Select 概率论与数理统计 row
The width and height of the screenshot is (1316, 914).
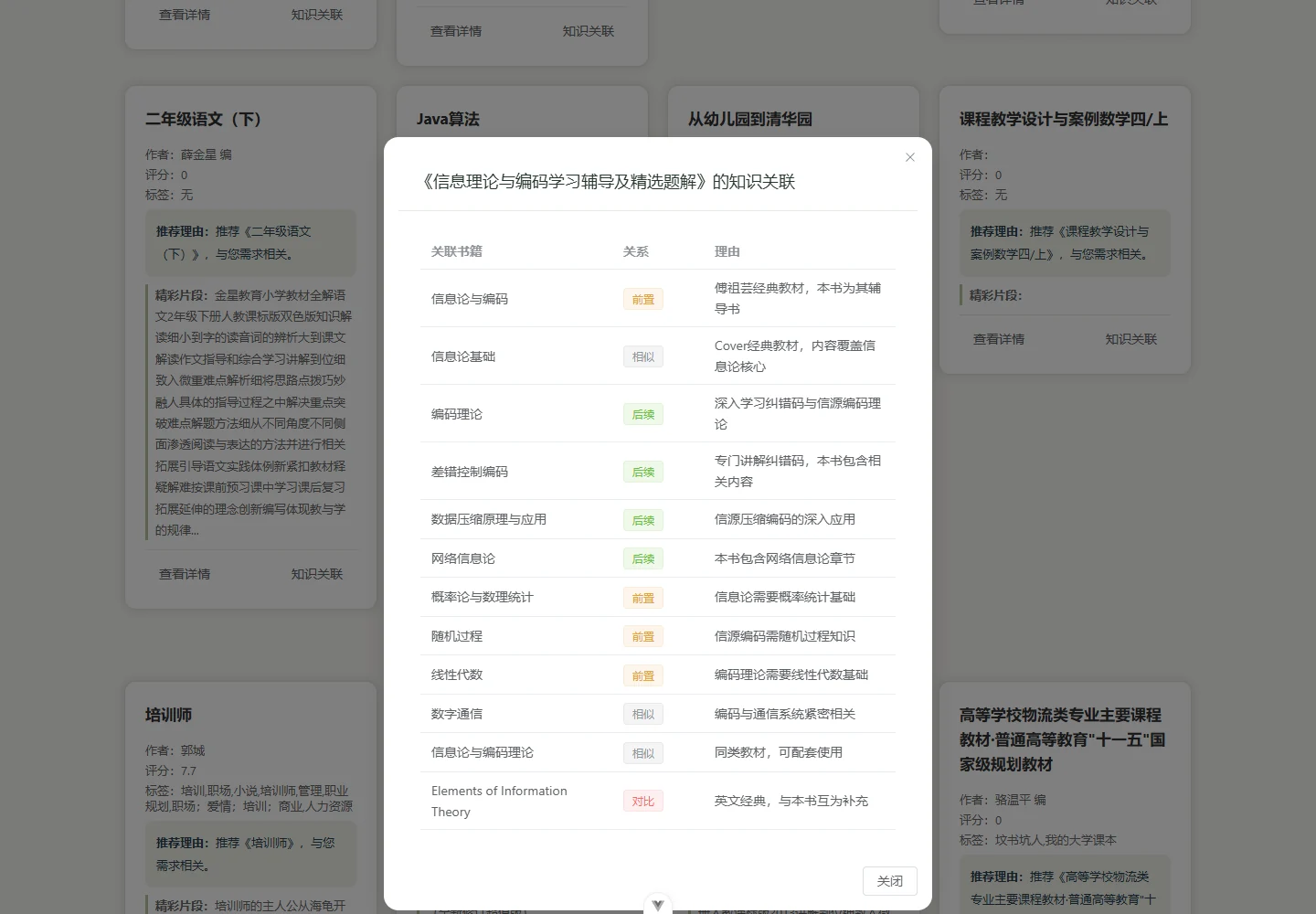[658, 597]
